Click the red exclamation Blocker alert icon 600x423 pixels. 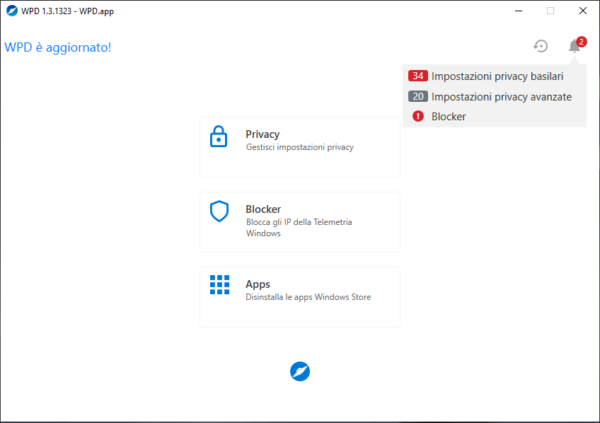pyautogui.click(x=418, y=116)
